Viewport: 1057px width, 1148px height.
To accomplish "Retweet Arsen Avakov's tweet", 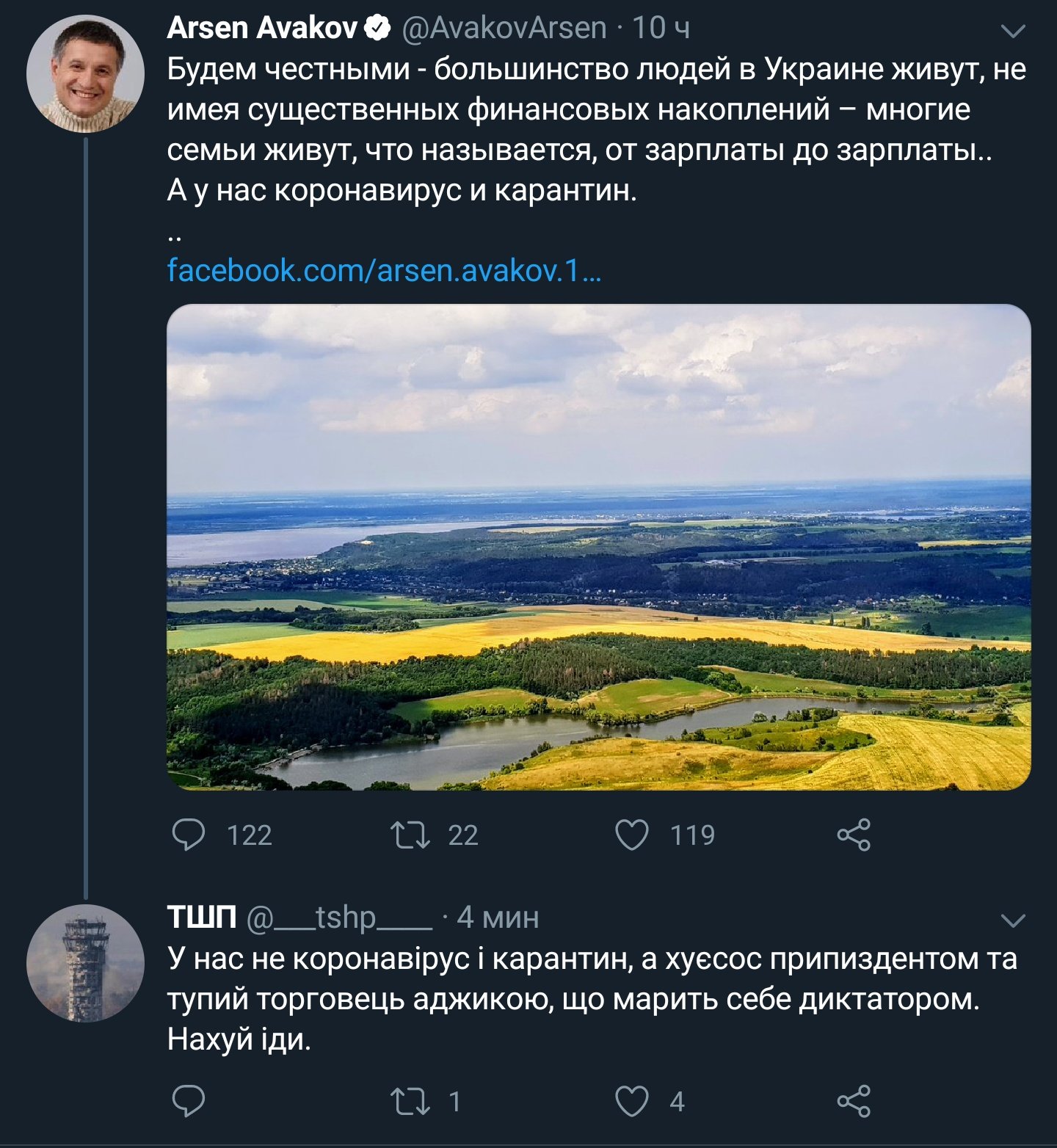I will click(410, 835).
